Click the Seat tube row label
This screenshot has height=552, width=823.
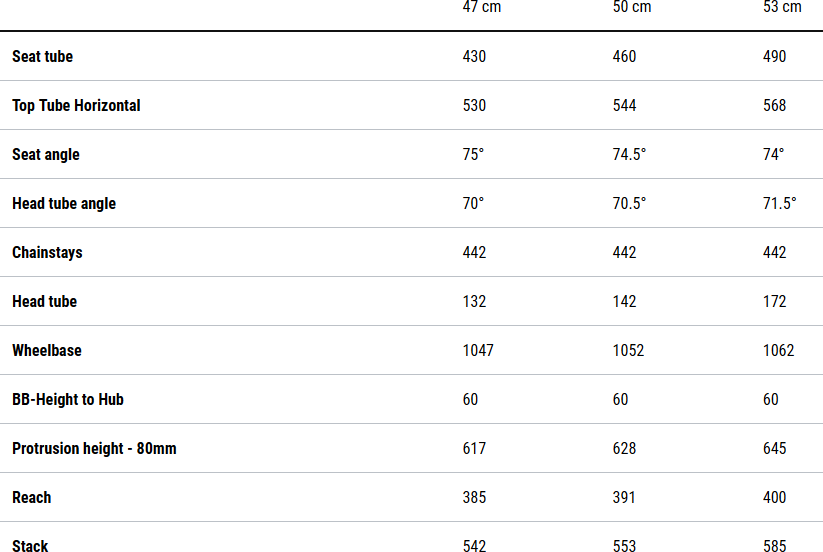pos(42,57)
